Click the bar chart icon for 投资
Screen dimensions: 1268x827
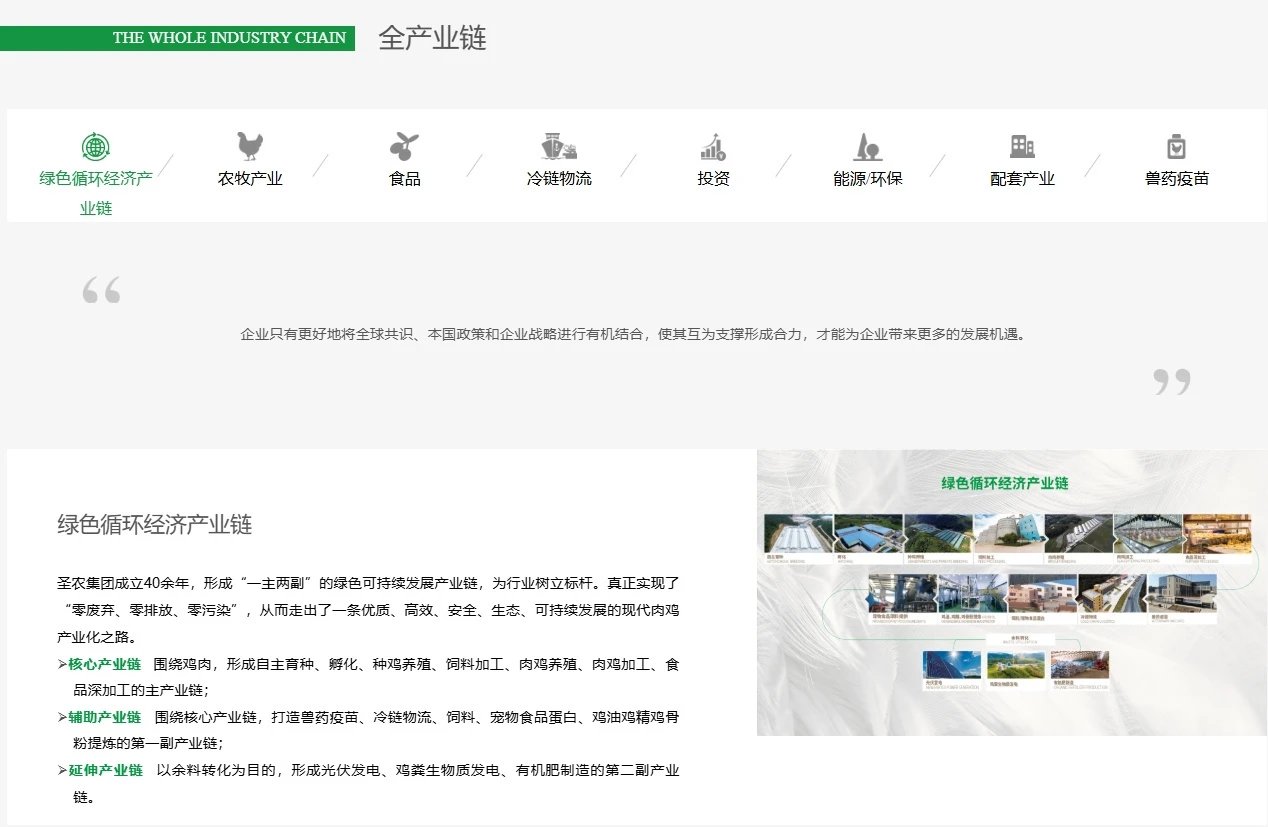(713, 147)
